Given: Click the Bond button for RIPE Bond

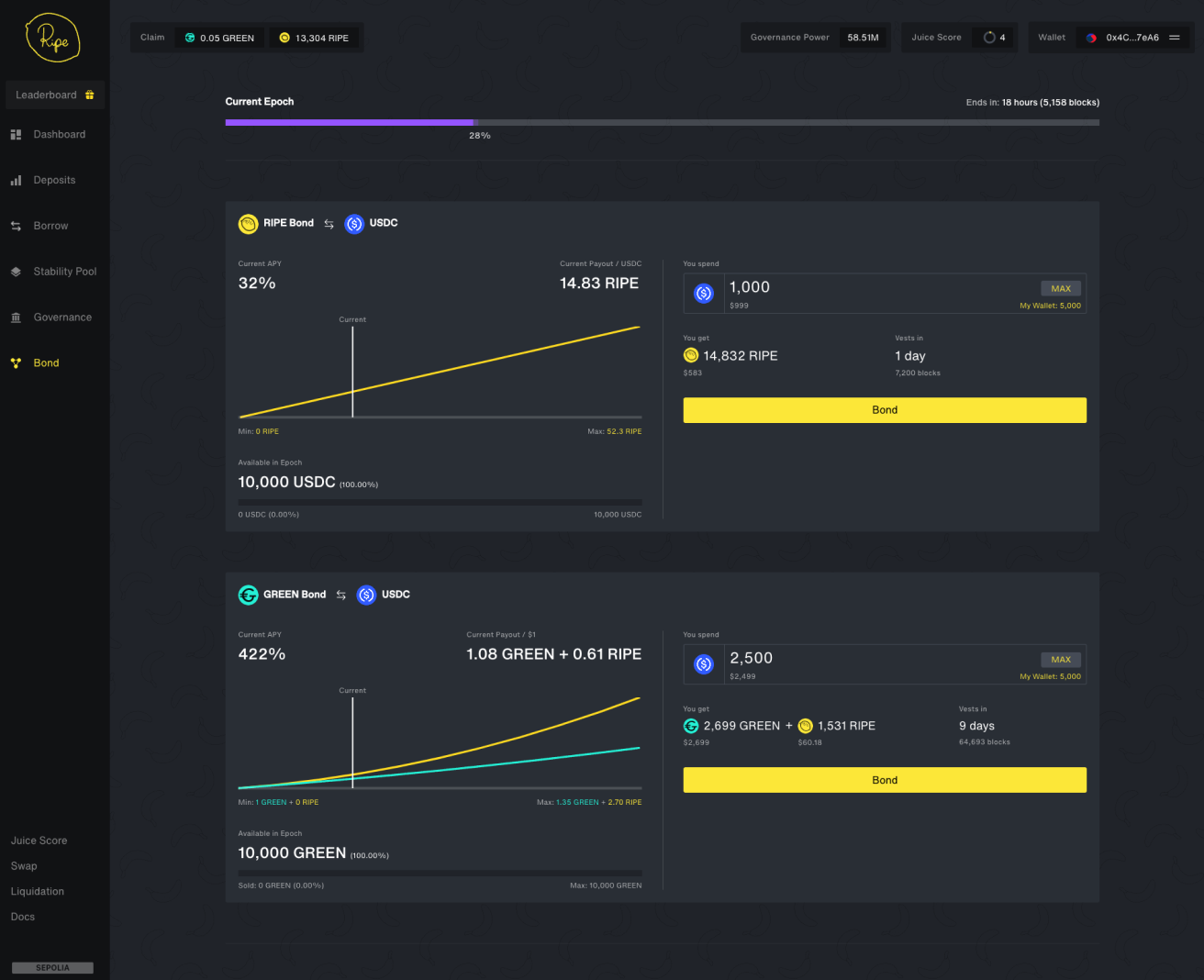Looking at the screenshot, I should (x=885, y=410).
